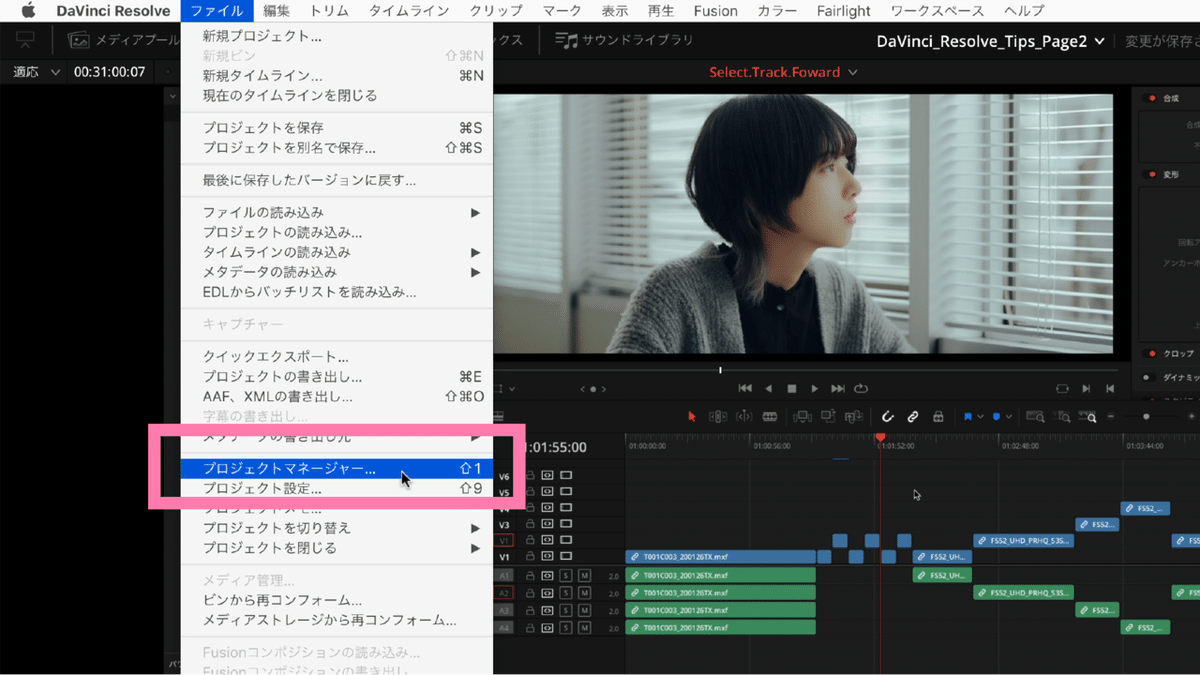Click the timeline zoom in plus icon

click(1192, 416)
